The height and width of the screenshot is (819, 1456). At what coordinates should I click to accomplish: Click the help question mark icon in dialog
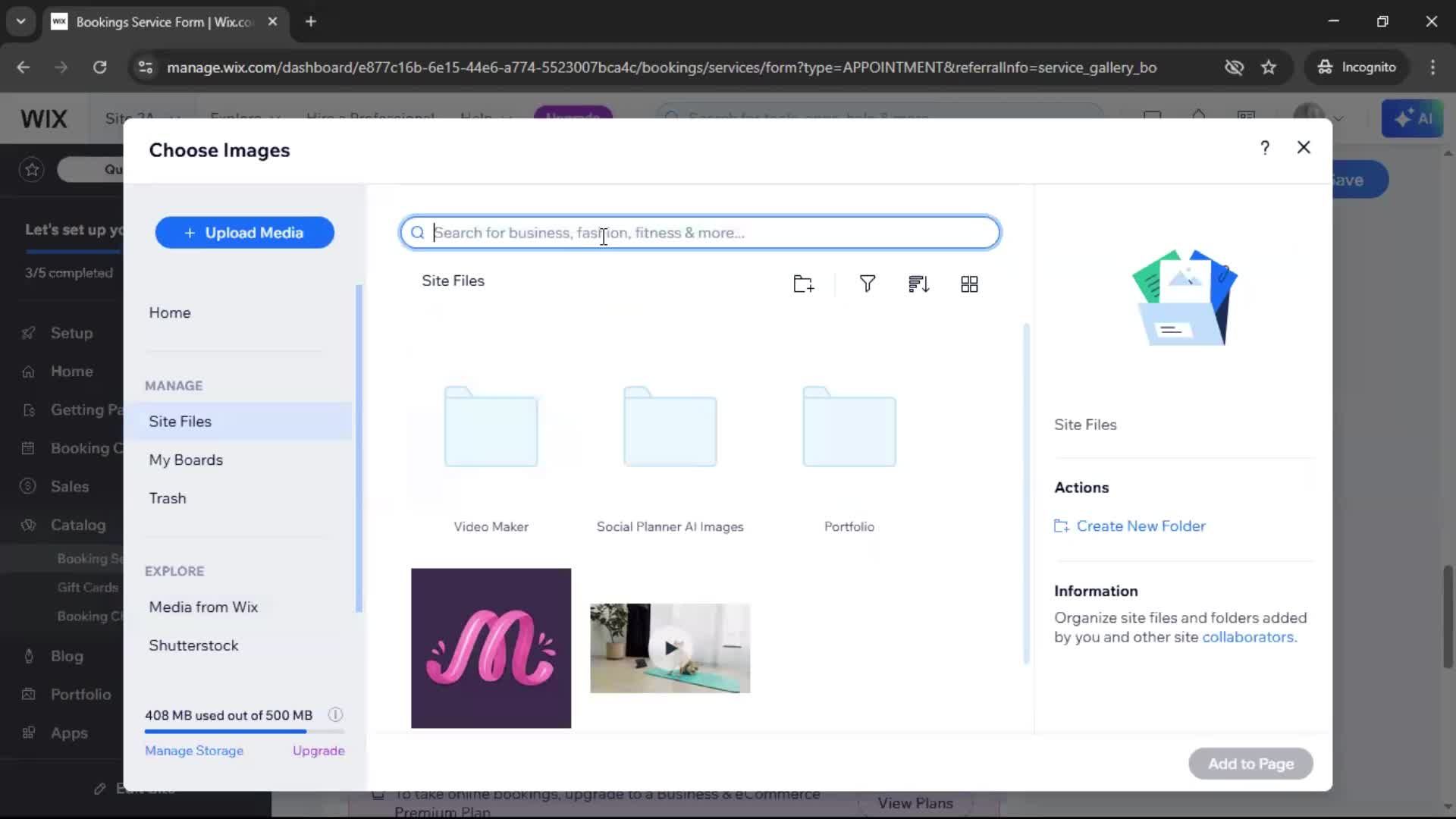1264,148
